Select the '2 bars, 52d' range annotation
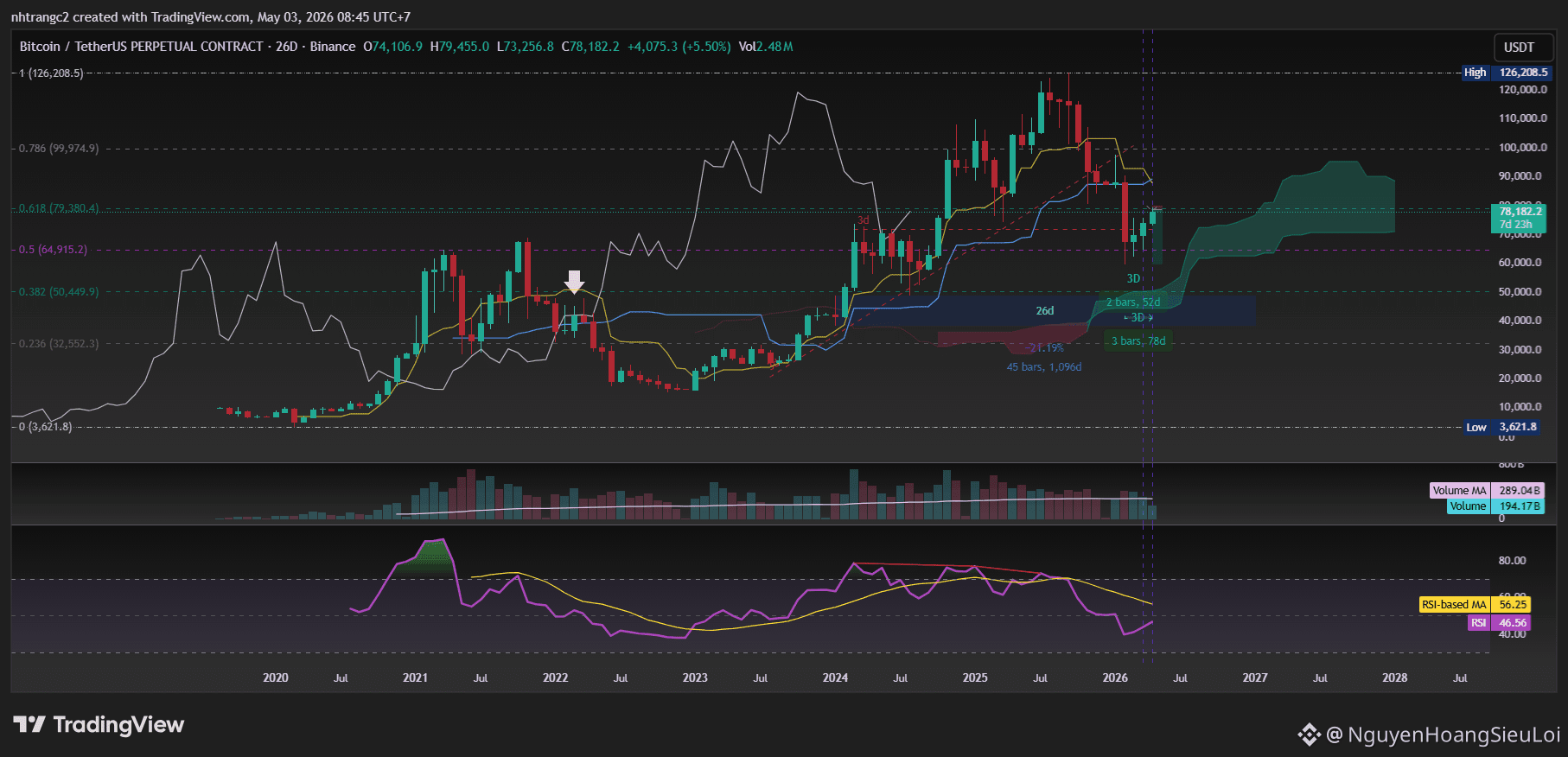This screenshot has height=757, width=1568. coord(1133,302)
